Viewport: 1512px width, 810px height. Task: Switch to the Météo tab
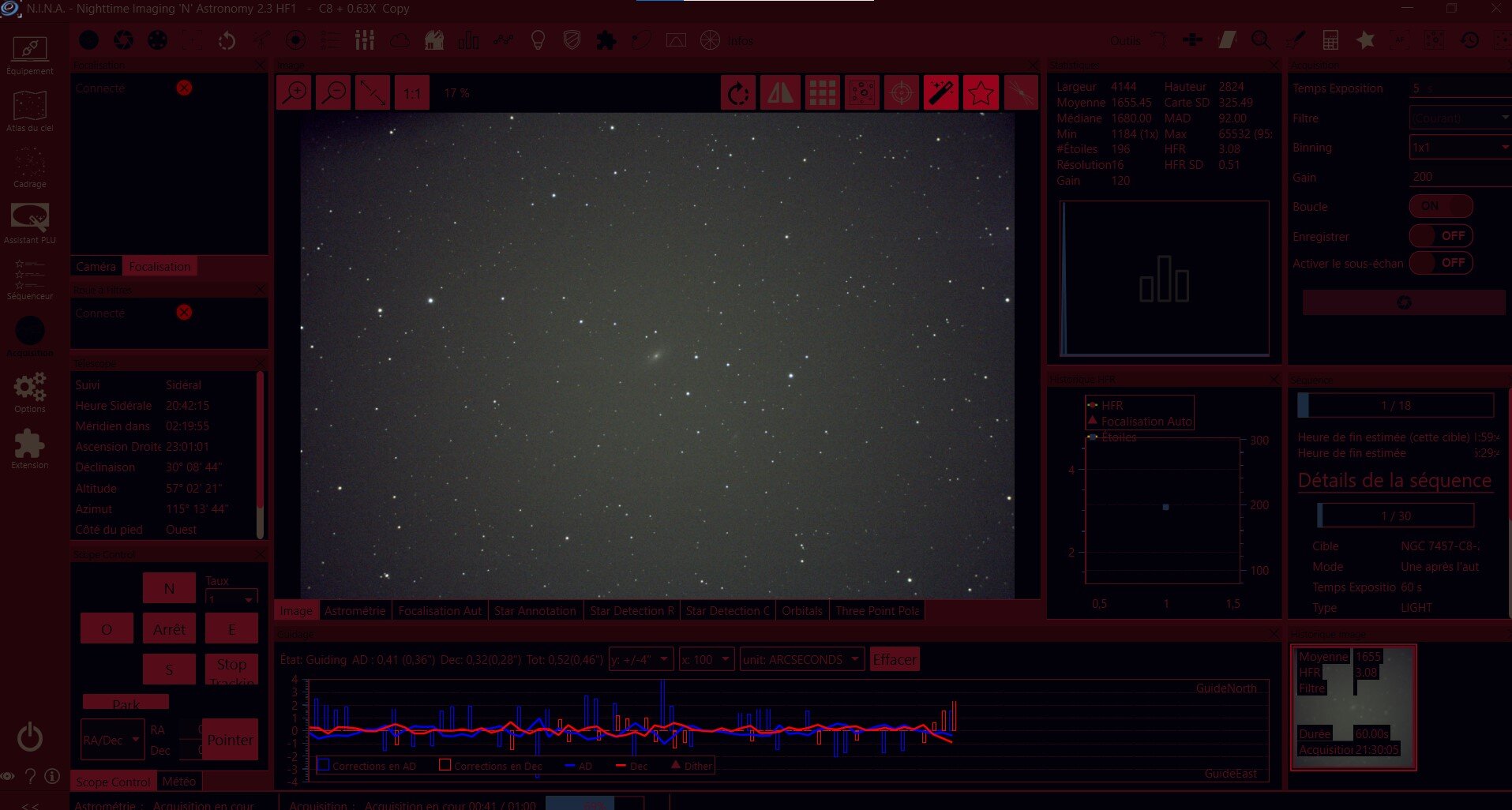click(178, 782)
